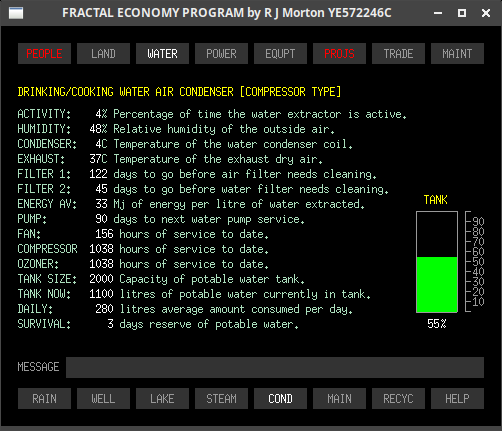
Task: Open the HELP page
Action: coord(457,398)
